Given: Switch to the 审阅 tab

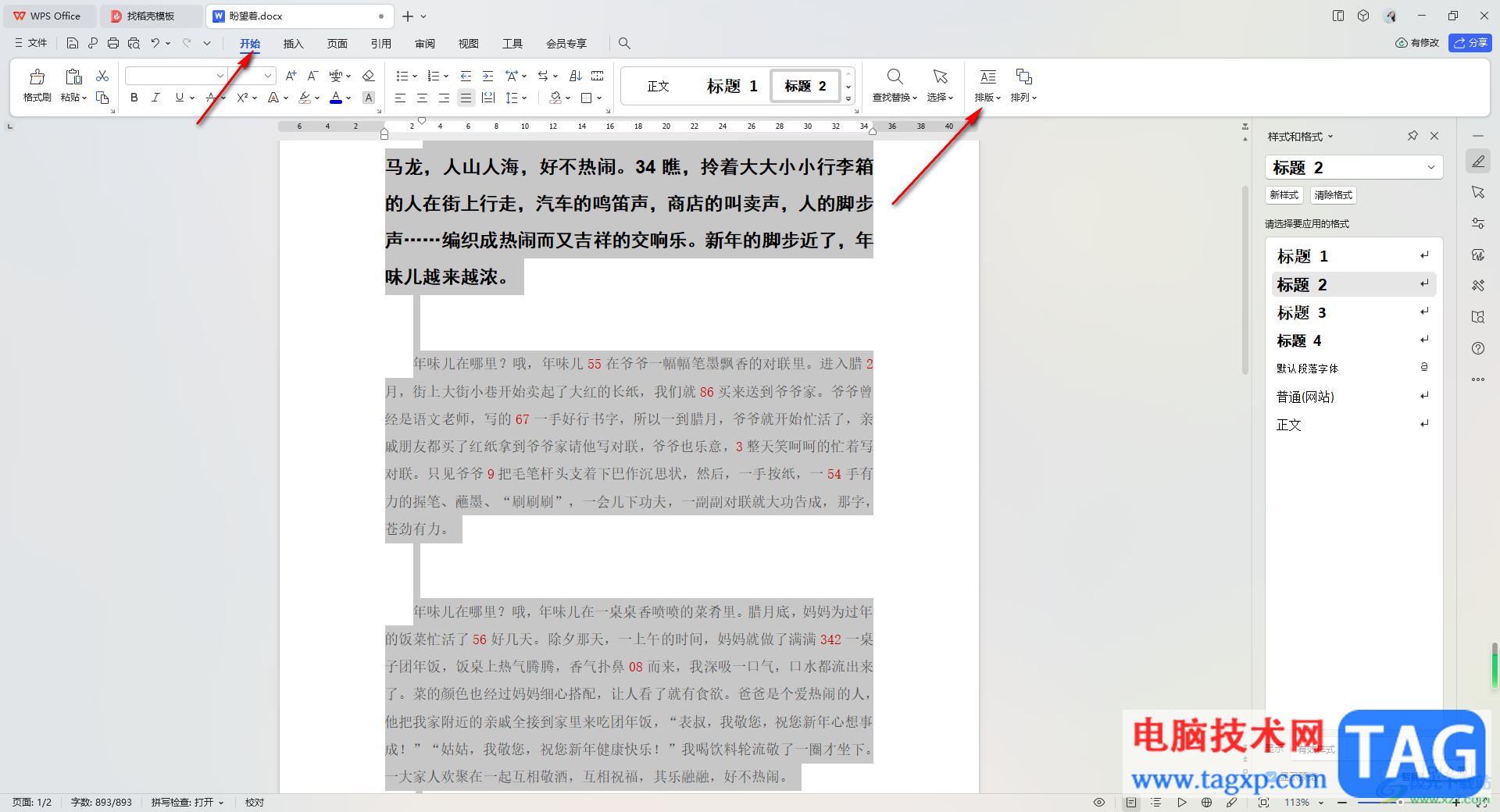Looking at the screenshot, I should (x=425, y=44).
